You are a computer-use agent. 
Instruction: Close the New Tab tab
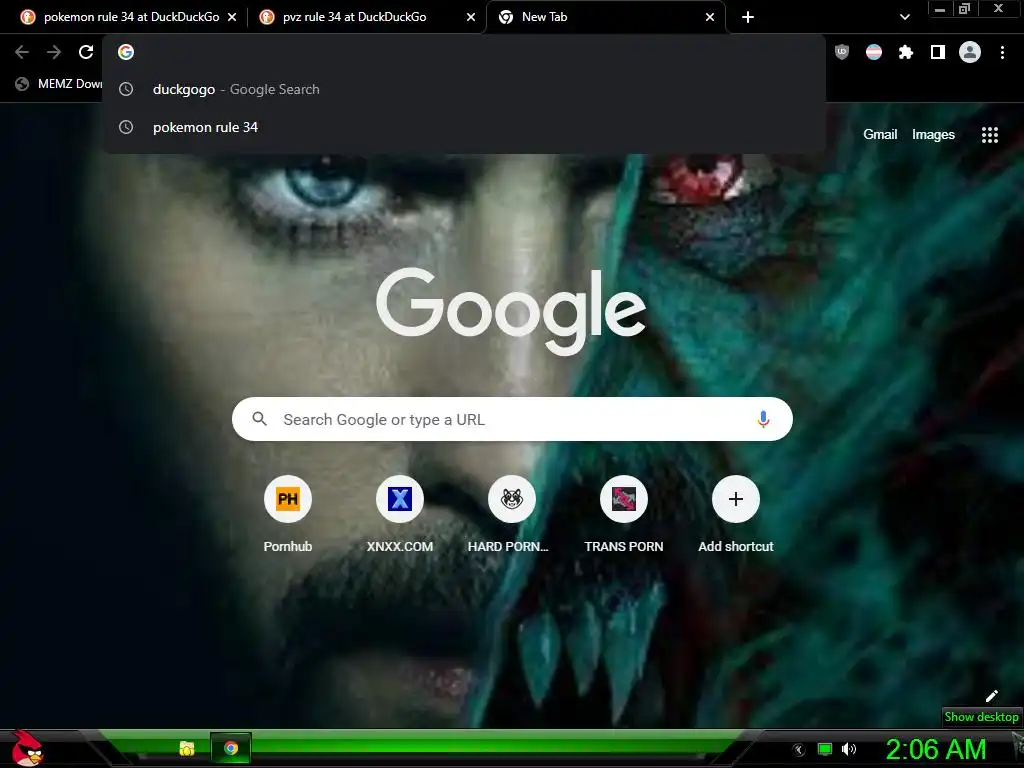pyautogui.click(x=710, y=17)
